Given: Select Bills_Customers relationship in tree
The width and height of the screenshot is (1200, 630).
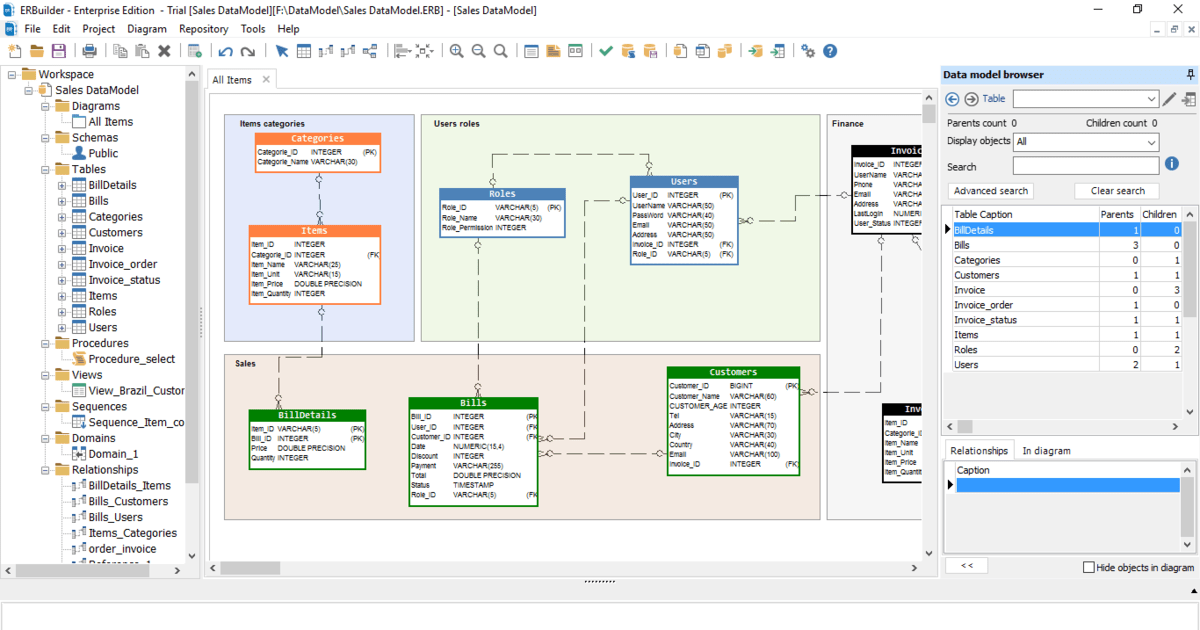Looking at the screenshot, I should point(128,502).
